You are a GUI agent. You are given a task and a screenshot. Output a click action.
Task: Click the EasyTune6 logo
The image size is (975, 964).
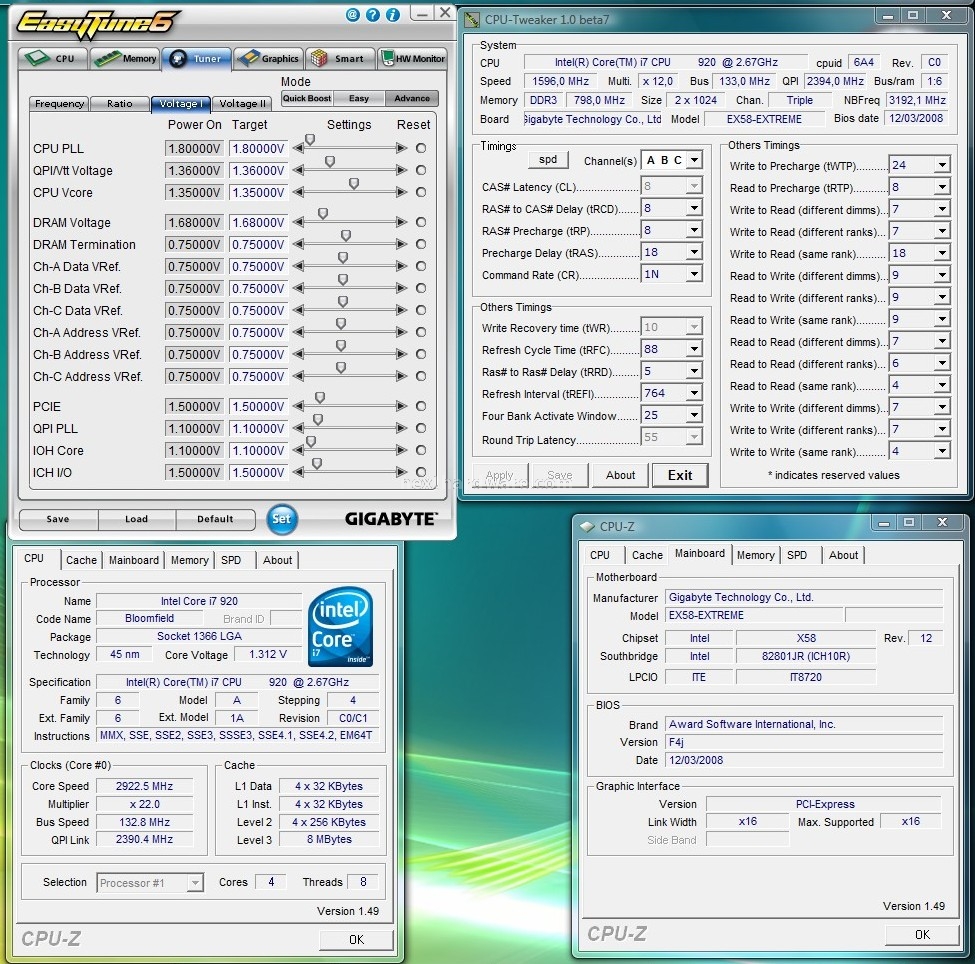tap(98, 25)
